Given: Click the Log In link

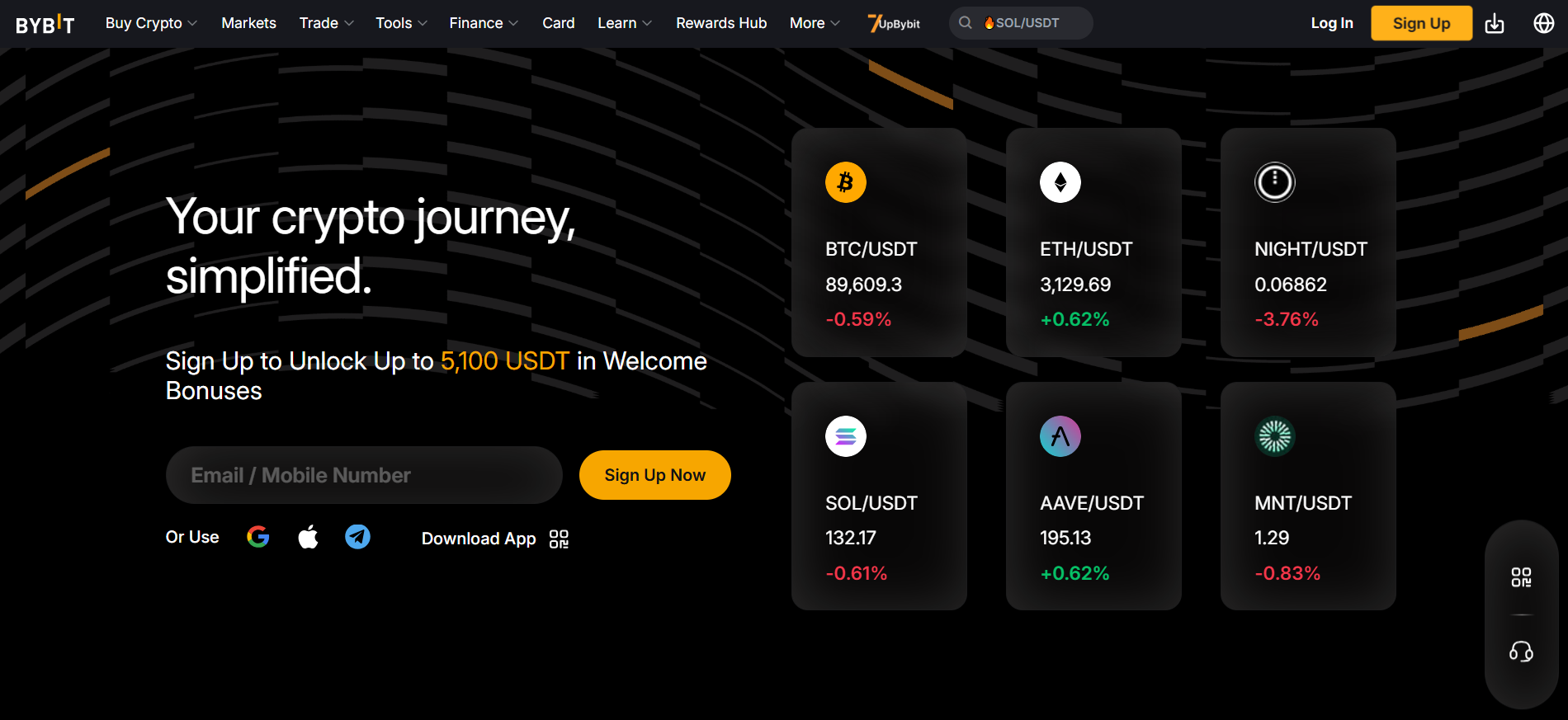Looking at the screenshot, I should coord(1332,23).
